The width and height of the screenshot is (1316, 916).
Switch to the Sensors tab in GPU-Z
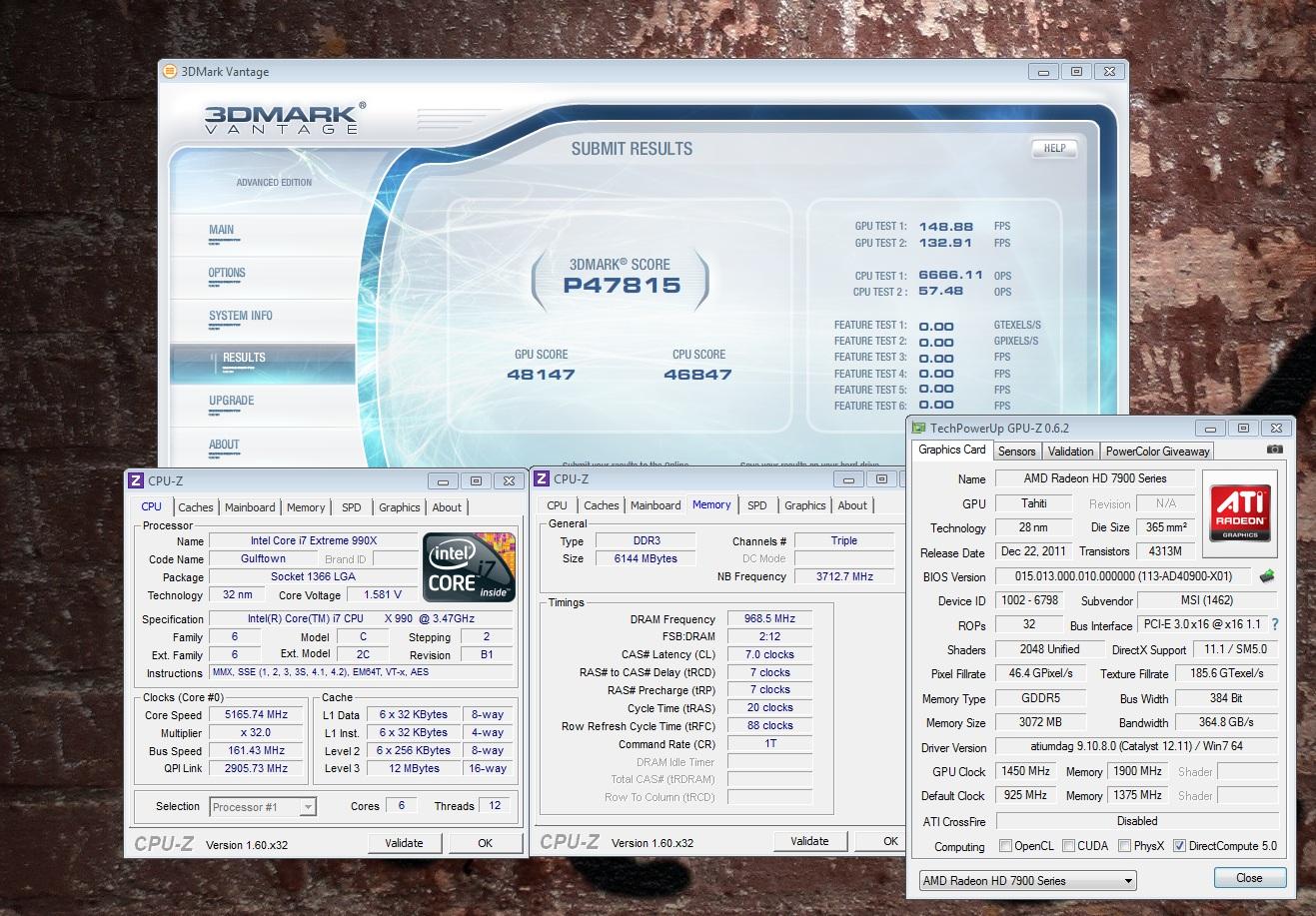click(x=1017, y=452)
